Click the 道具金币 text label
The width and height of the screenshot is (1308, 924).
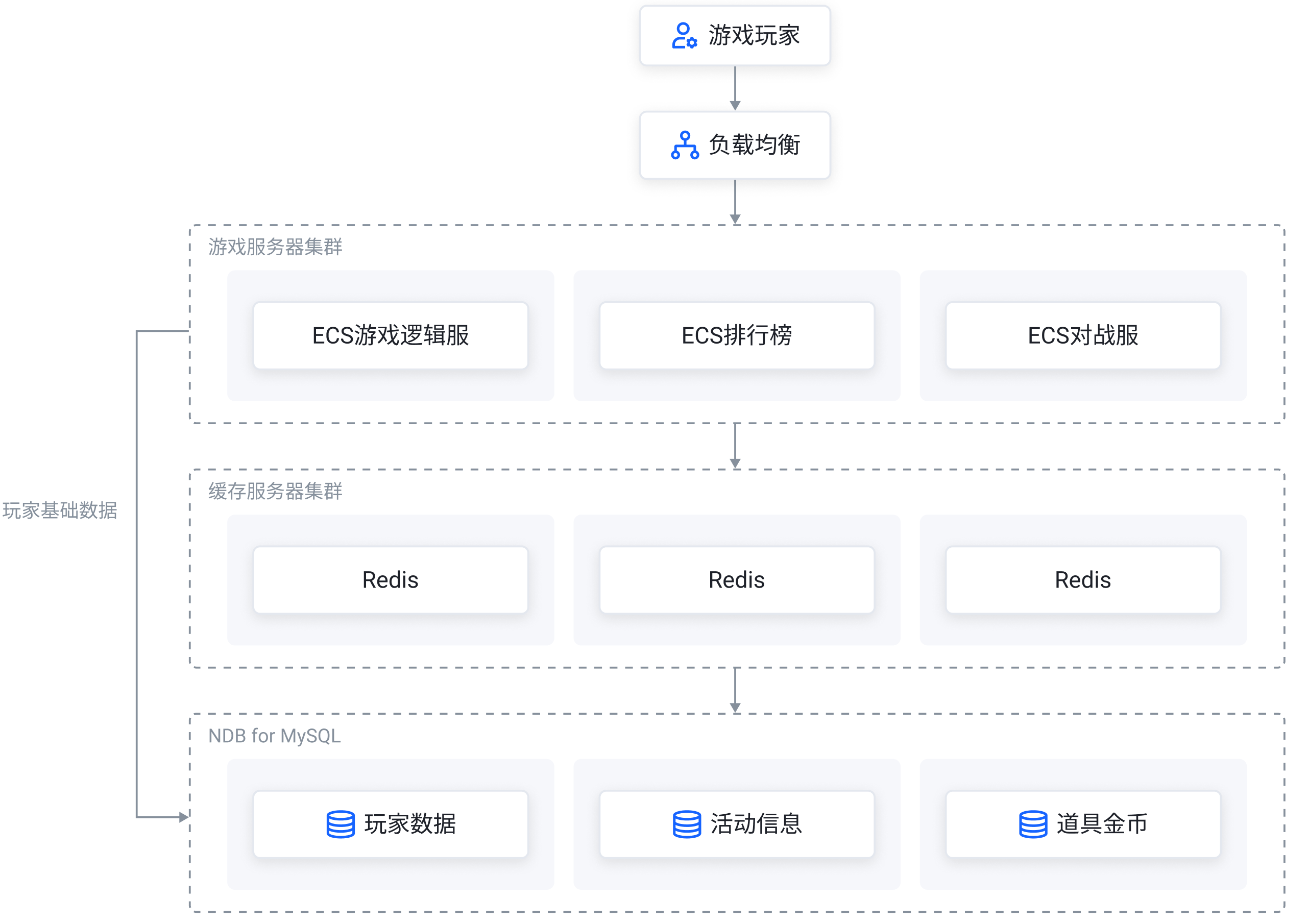click(1102, 824)
